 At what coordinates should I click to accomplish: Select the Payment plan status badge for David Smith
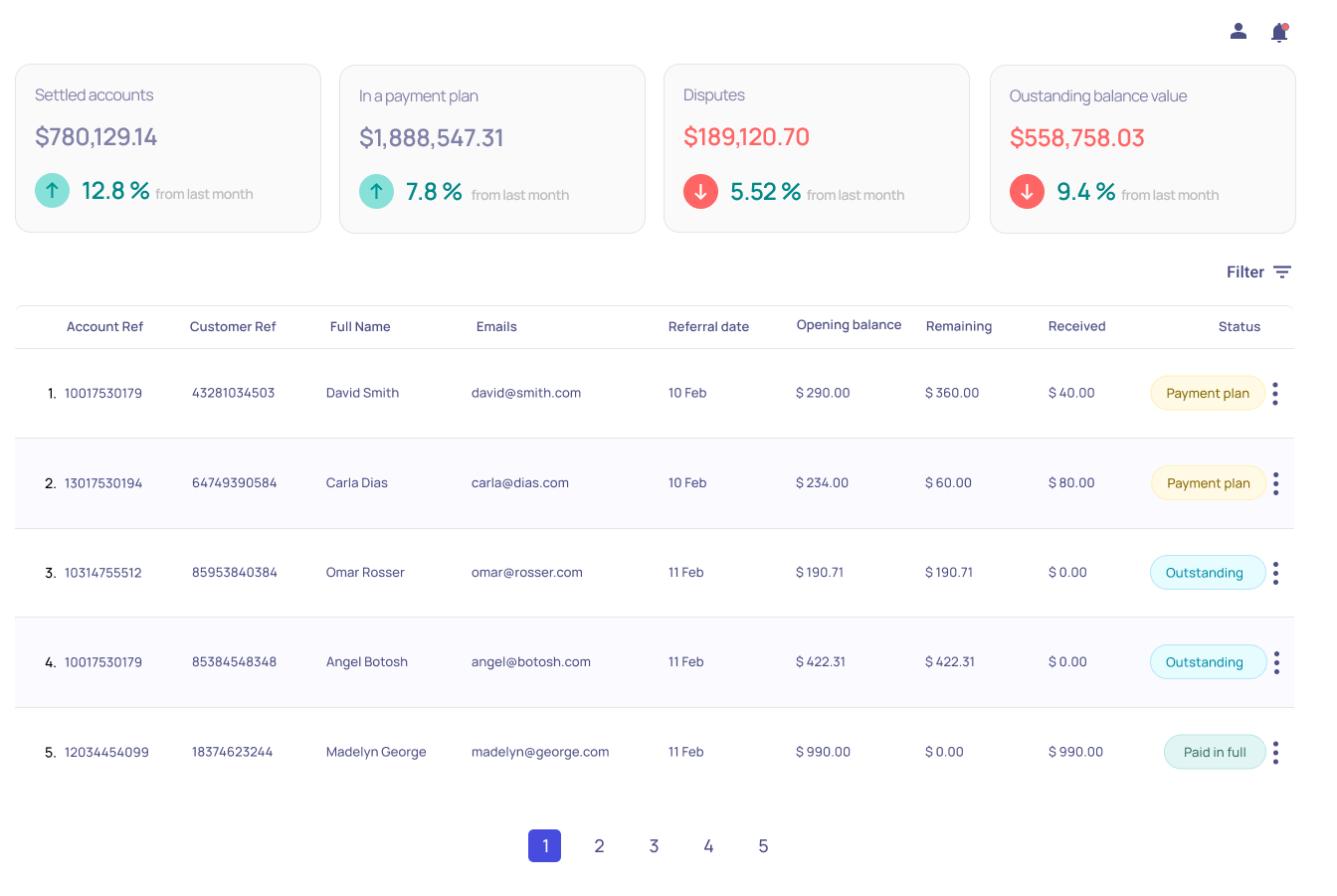(x=1208, y=393)
